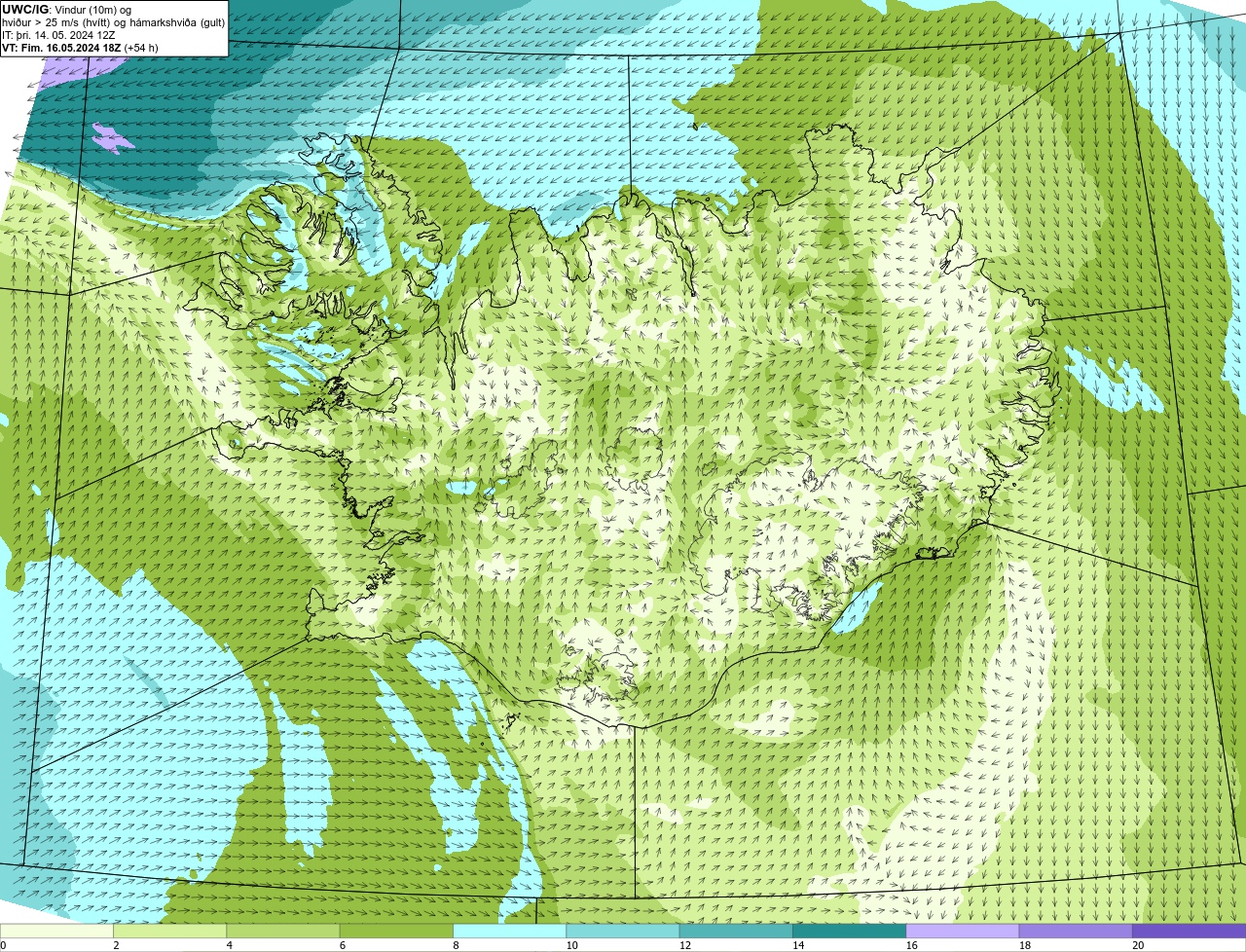Click the legend scale value "12"
The image size is (1246, 952).
tap(684, 945)
